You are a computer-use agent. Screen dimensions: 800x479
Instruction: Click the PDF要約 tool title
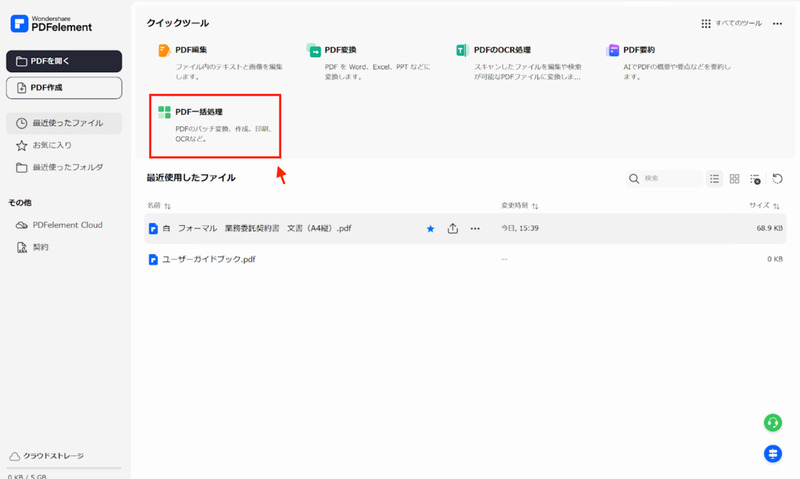[639, 50]
